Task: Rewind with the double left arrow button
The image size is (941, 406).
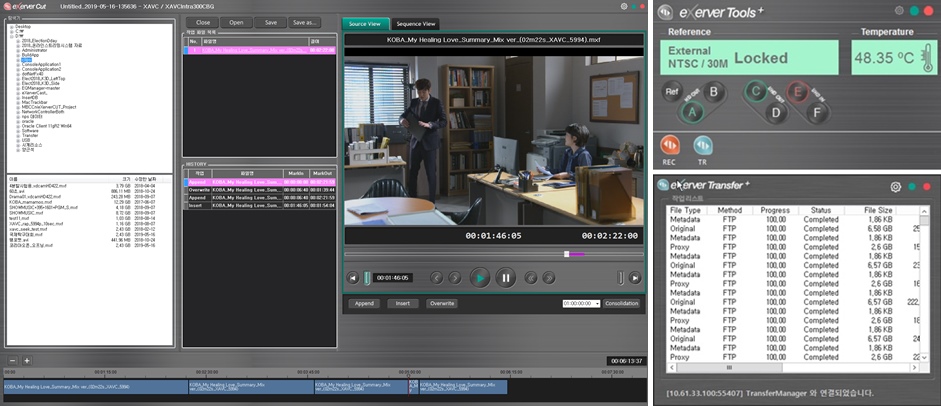Action: (531, 278)
